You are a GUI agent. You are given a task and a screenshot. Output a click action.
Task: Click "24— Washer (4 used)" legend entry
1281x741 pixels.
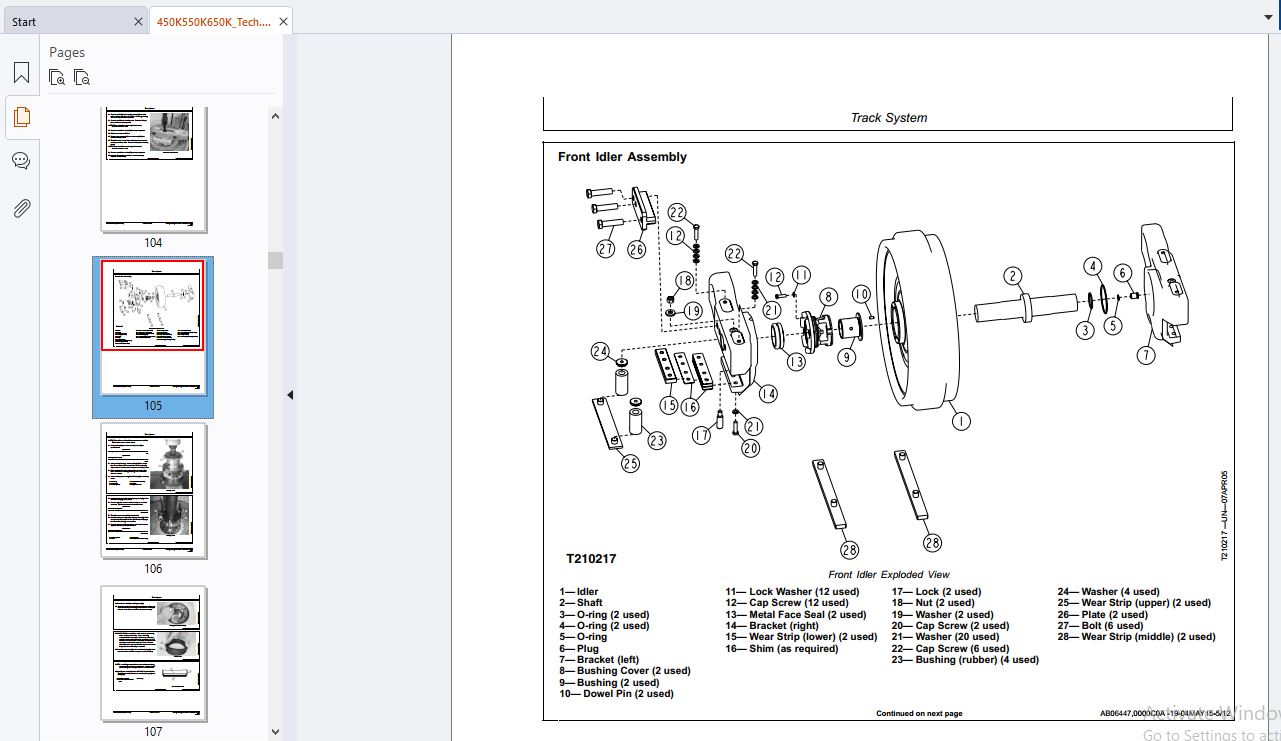tap(1108, 592)
